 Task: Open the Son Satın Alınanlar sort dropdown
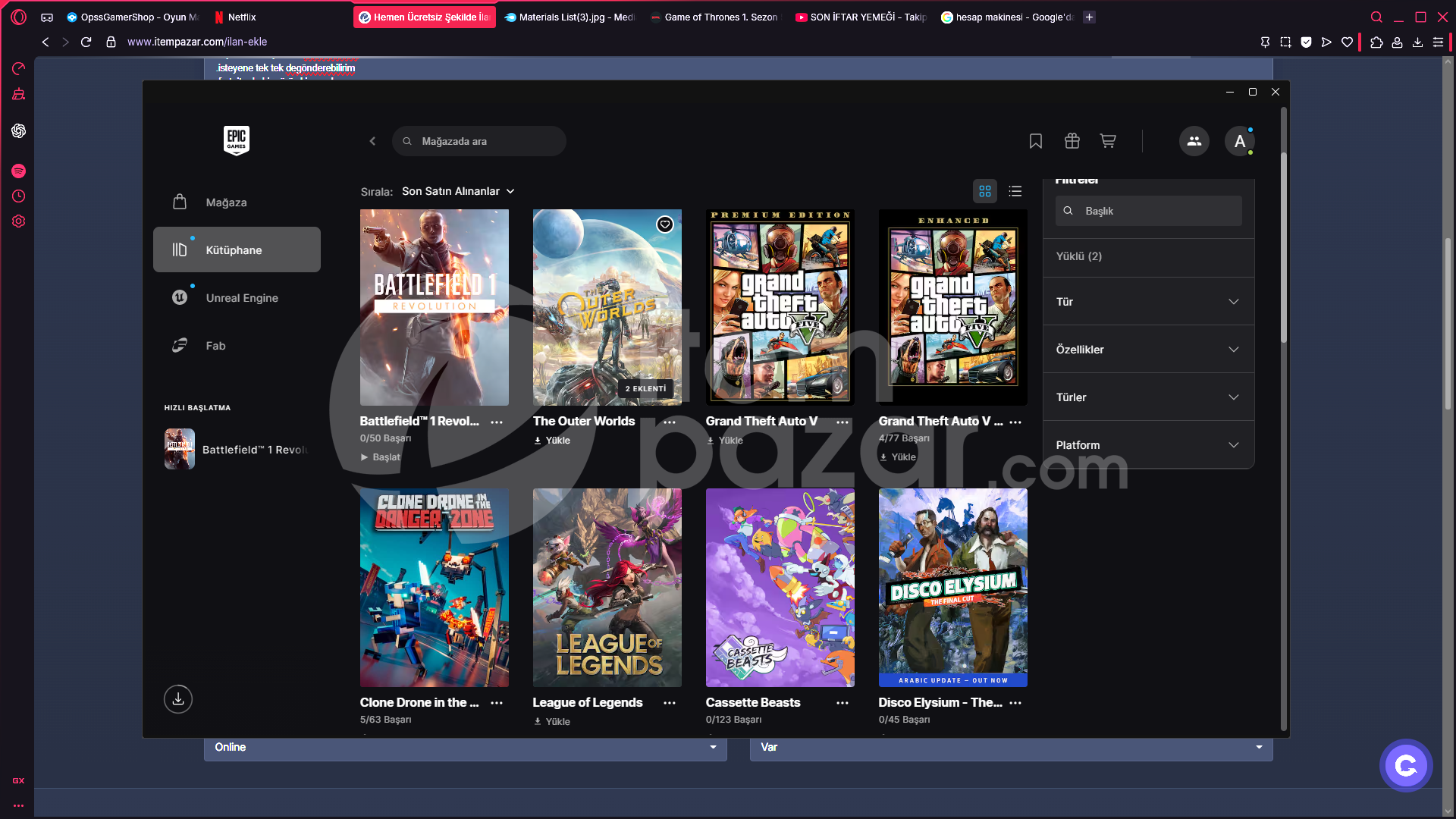point(458,191)
